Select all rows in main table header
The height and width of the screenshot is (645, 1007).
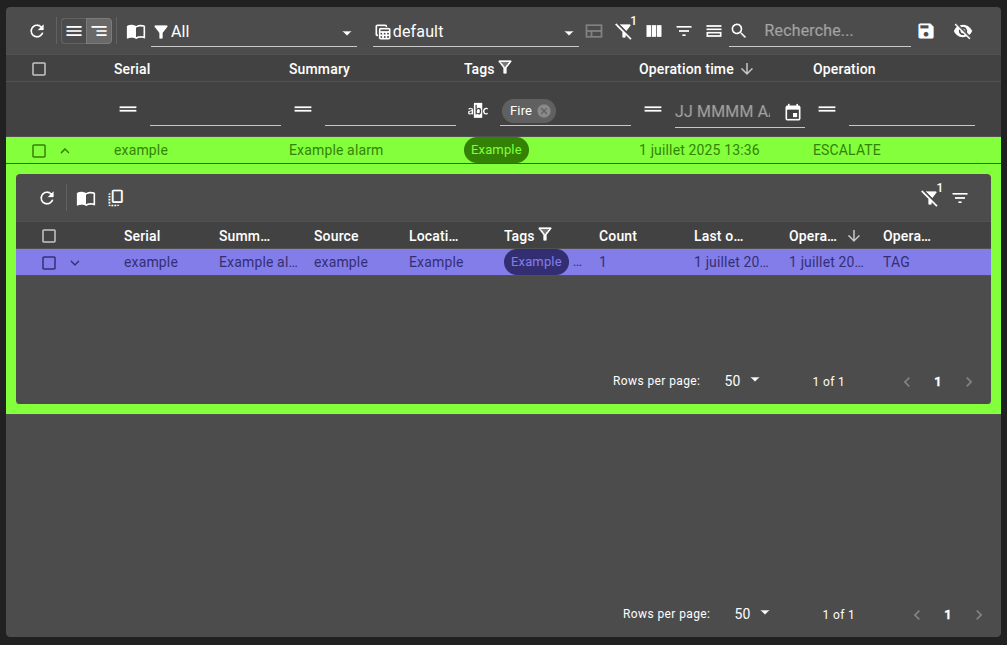tap(39, 69)
